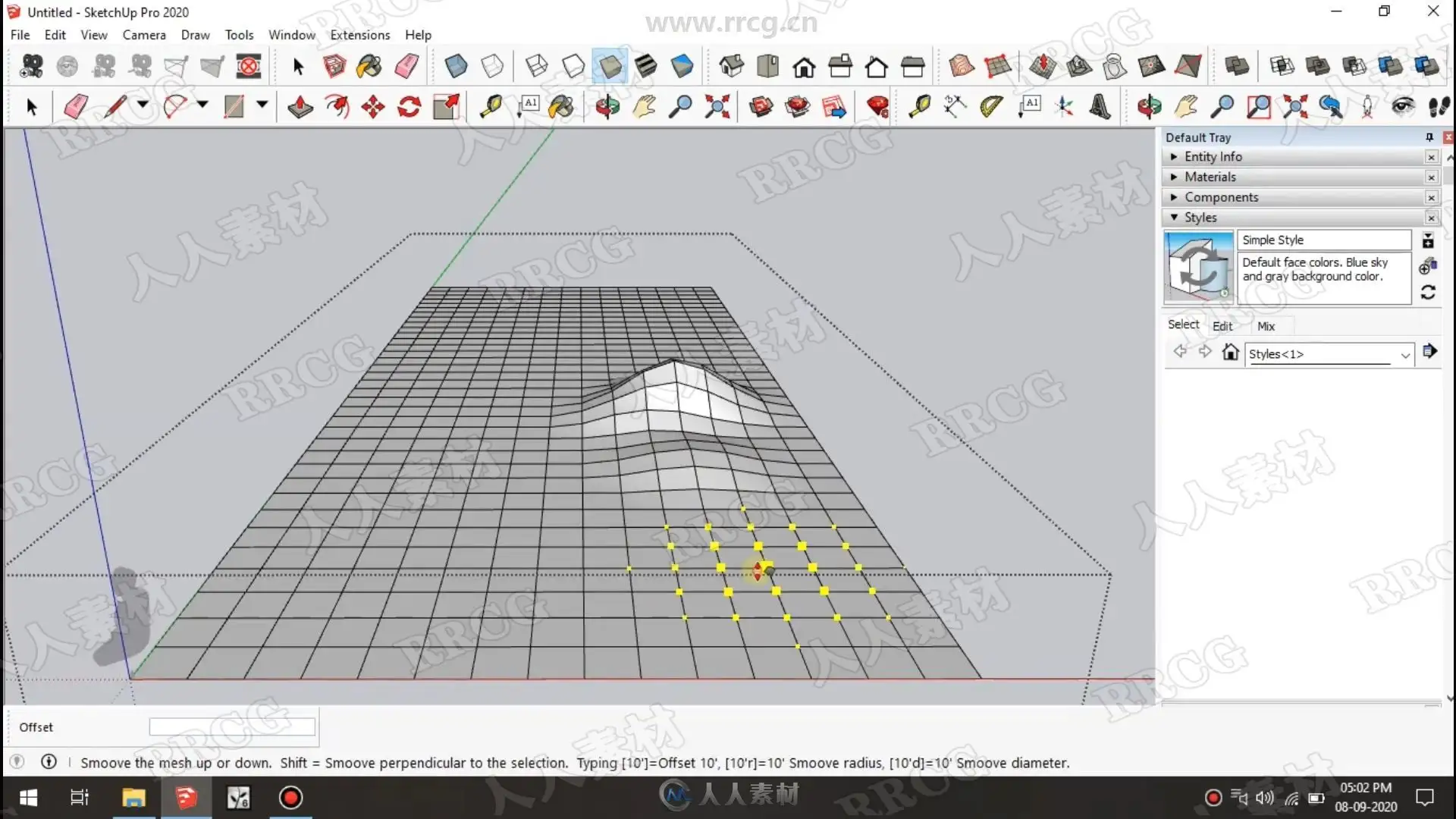Switch on Monochrome face style
The image size is (1456, 819).
click(682, 67)
